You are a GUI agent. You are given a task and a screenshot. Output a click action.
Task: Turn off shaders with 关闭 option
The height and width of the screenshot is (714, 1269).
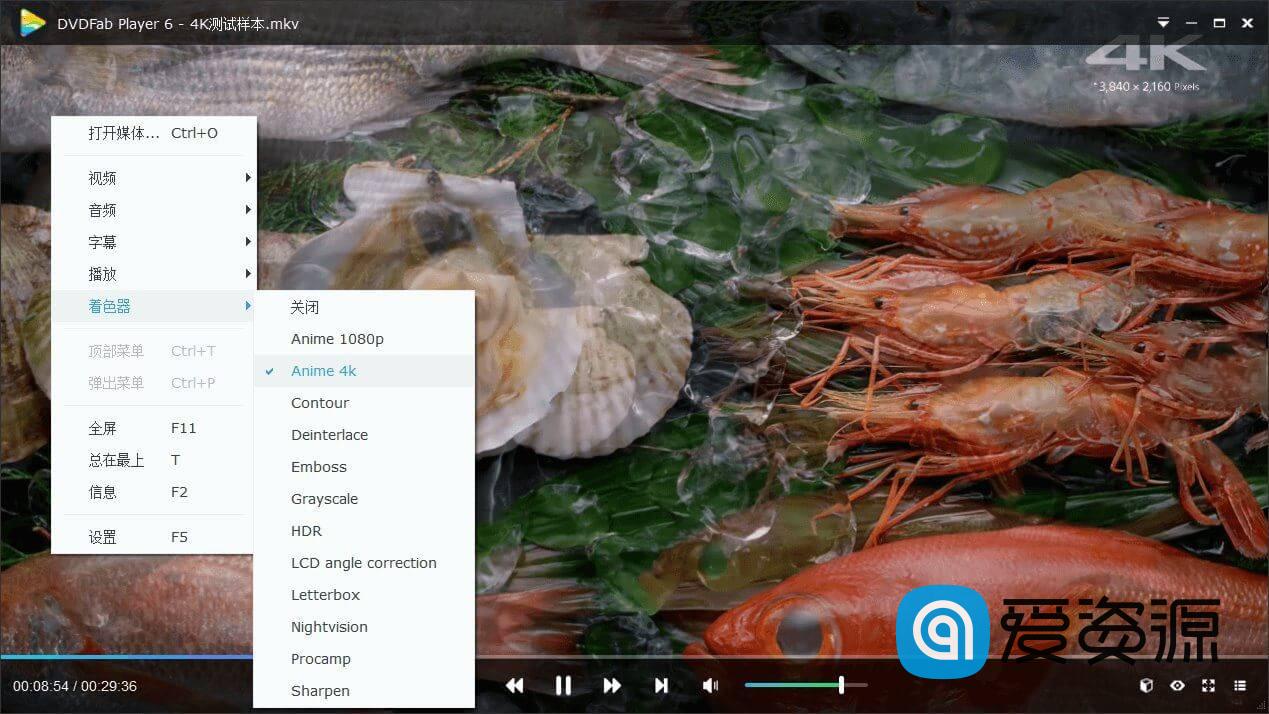coord(305,307)
